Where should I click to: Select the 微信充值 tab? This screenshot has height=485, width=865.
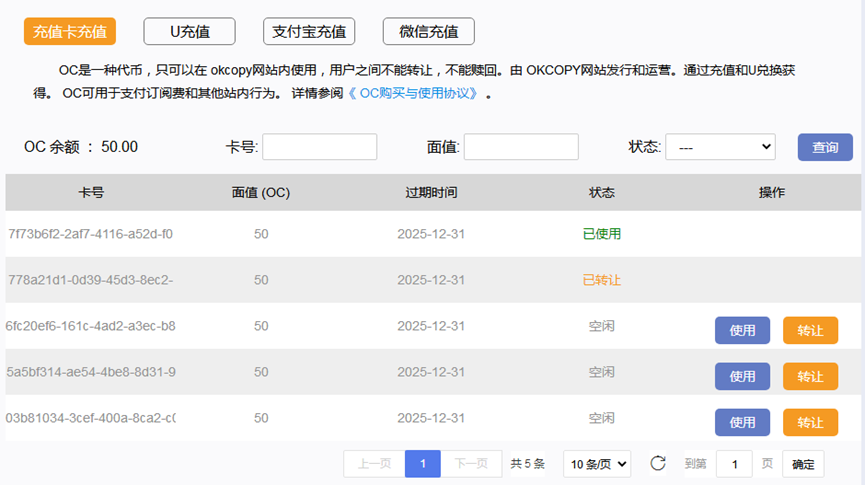[428, 31]
